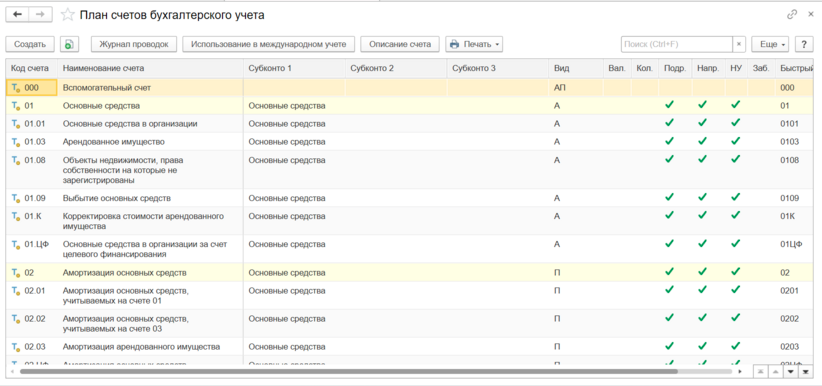Click the Субконто 3 column header
This screenshot has width=822, height=386.
click(498, 69)
